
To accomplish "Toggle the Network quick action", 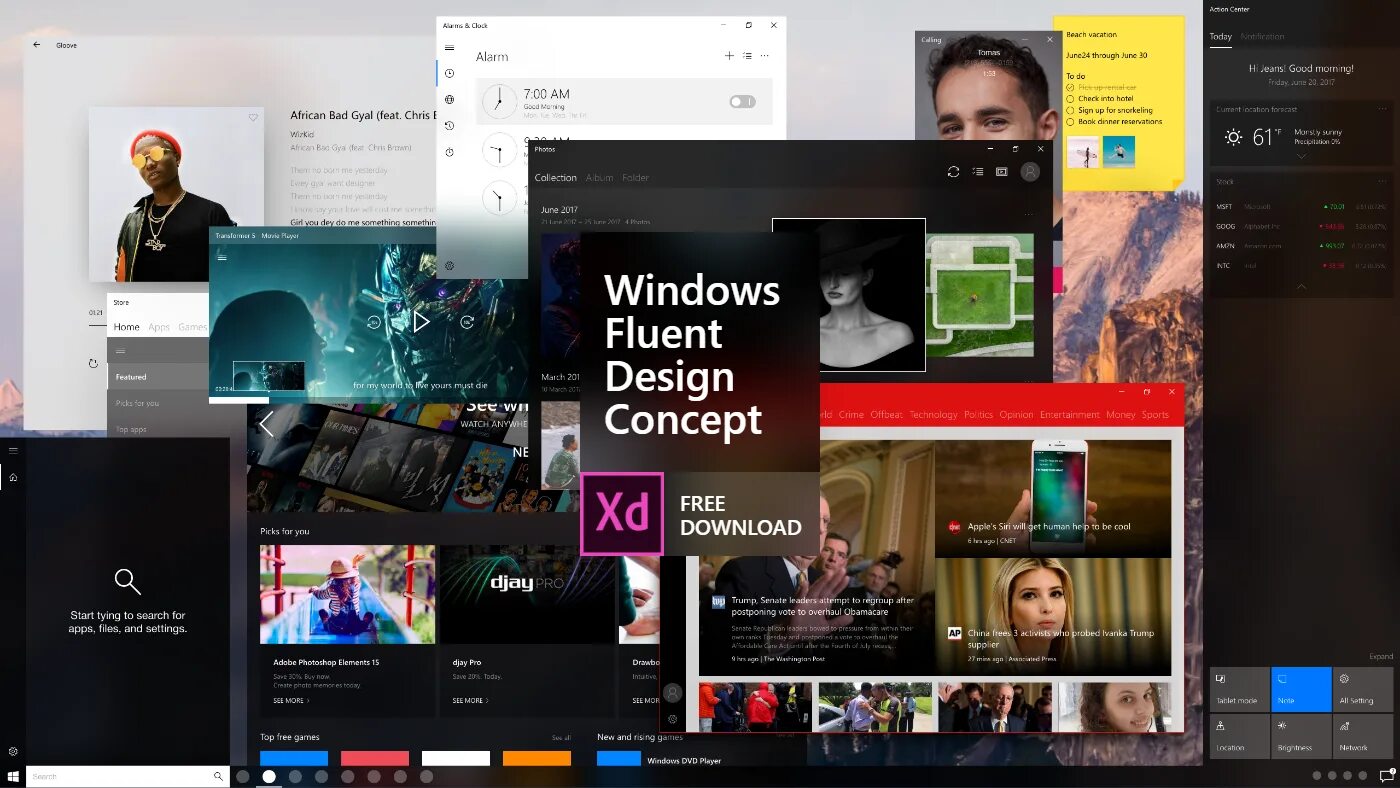I will [x=1363, y=736].
